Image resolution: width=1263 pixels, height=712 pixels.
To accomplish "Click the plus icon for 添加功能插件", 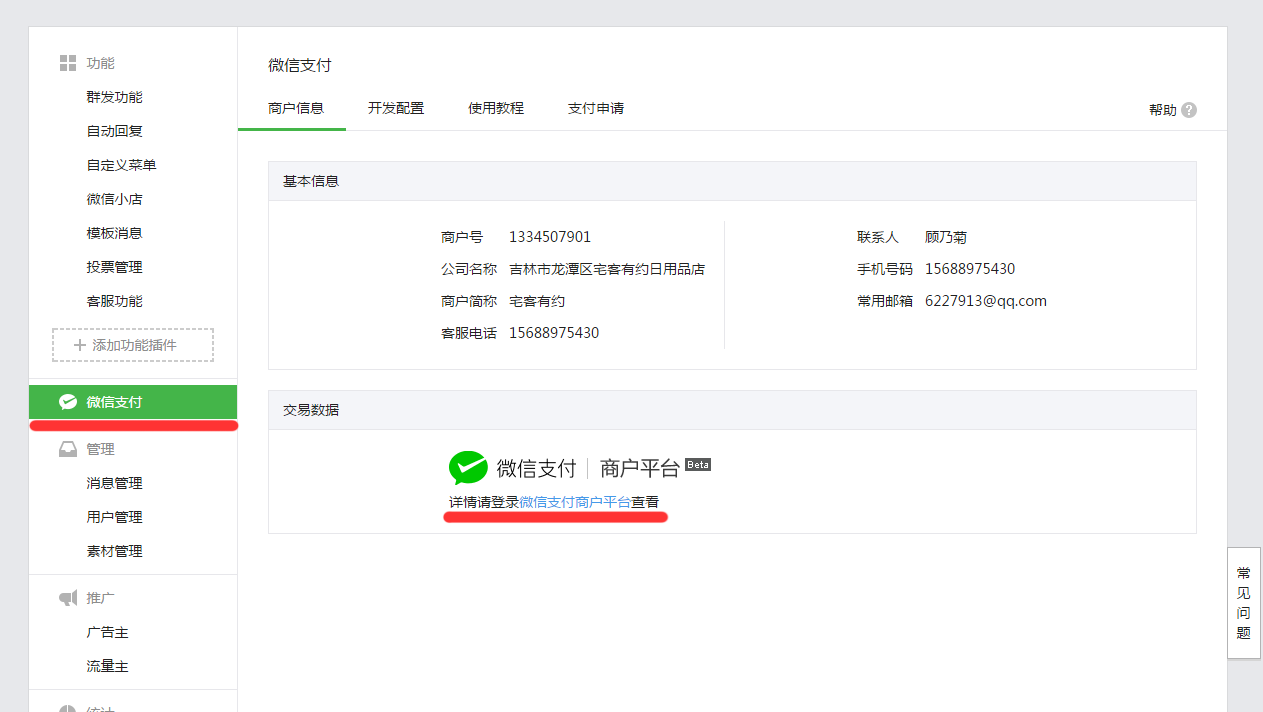I will 80,345.
